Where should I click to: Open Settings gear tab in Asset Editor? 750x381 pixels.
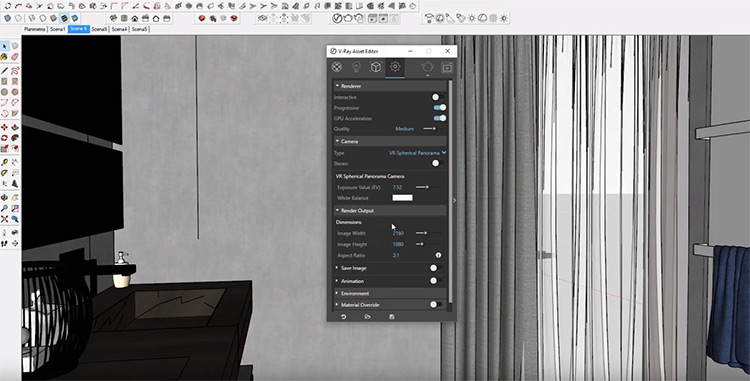click(395, 67)
